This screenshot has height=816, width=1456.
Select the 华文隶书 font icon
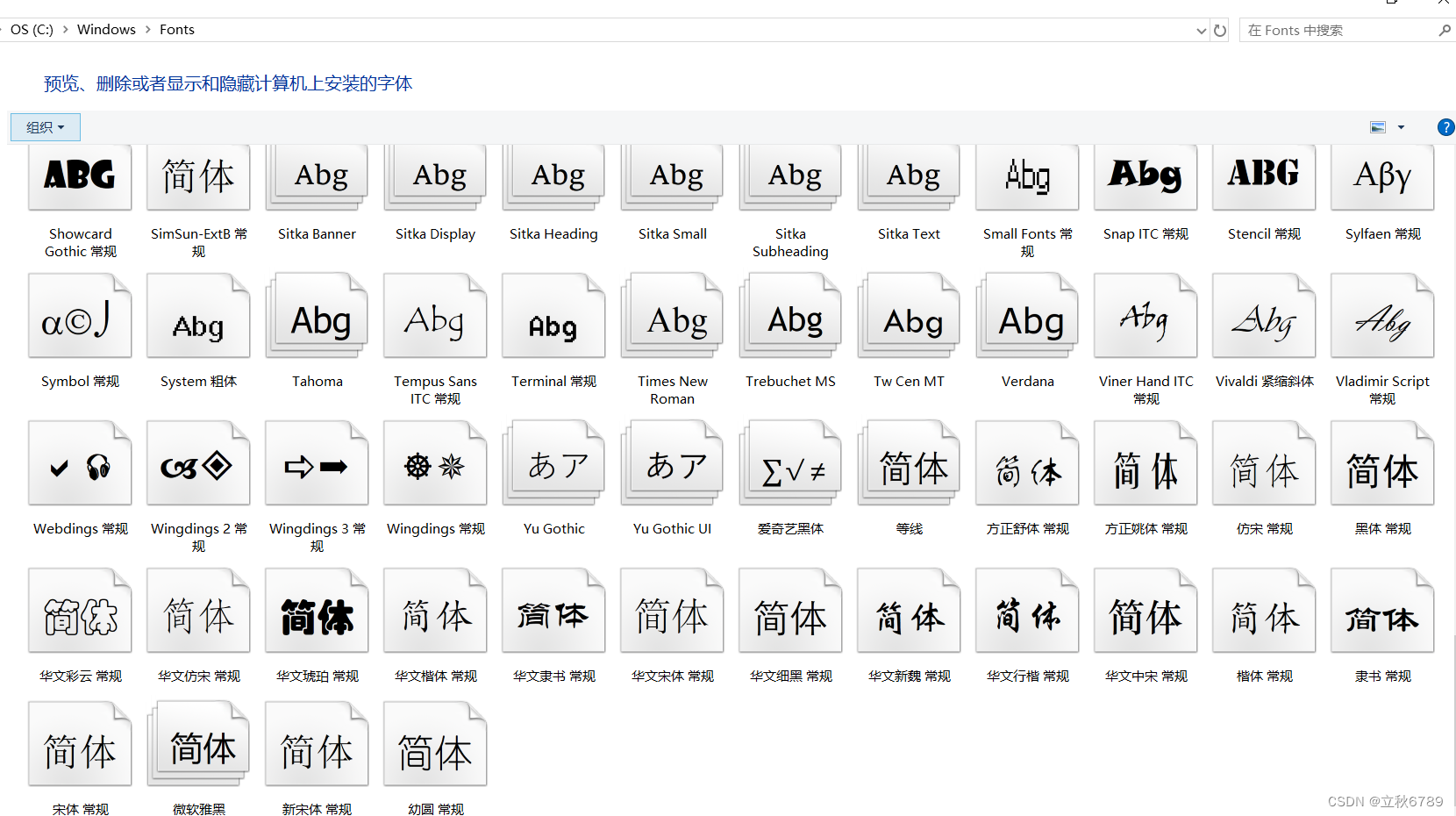[553, 611]
